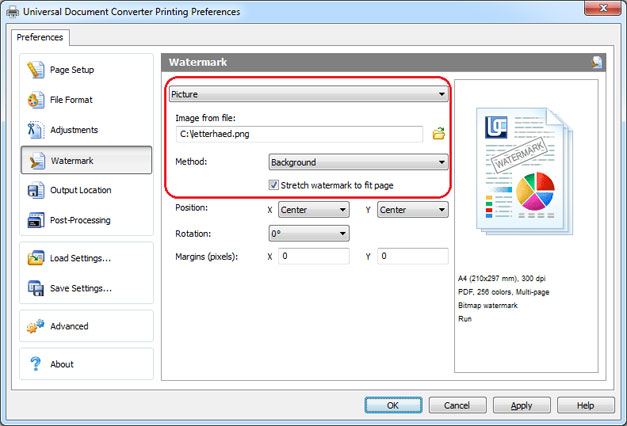Click the Load Settings folder icon
The image size is (627, 426).
[36, 258]
